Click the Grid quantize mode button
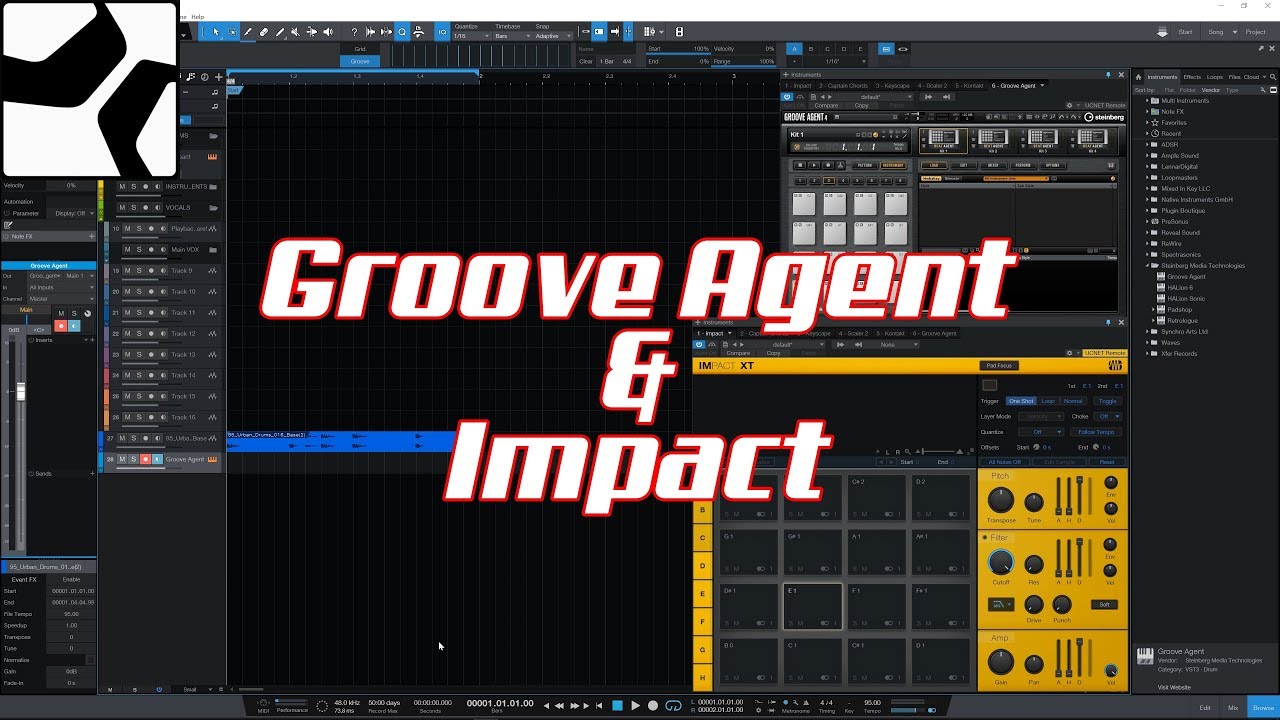The width and height of the screenshot is (1280, 720). (360, 49)
